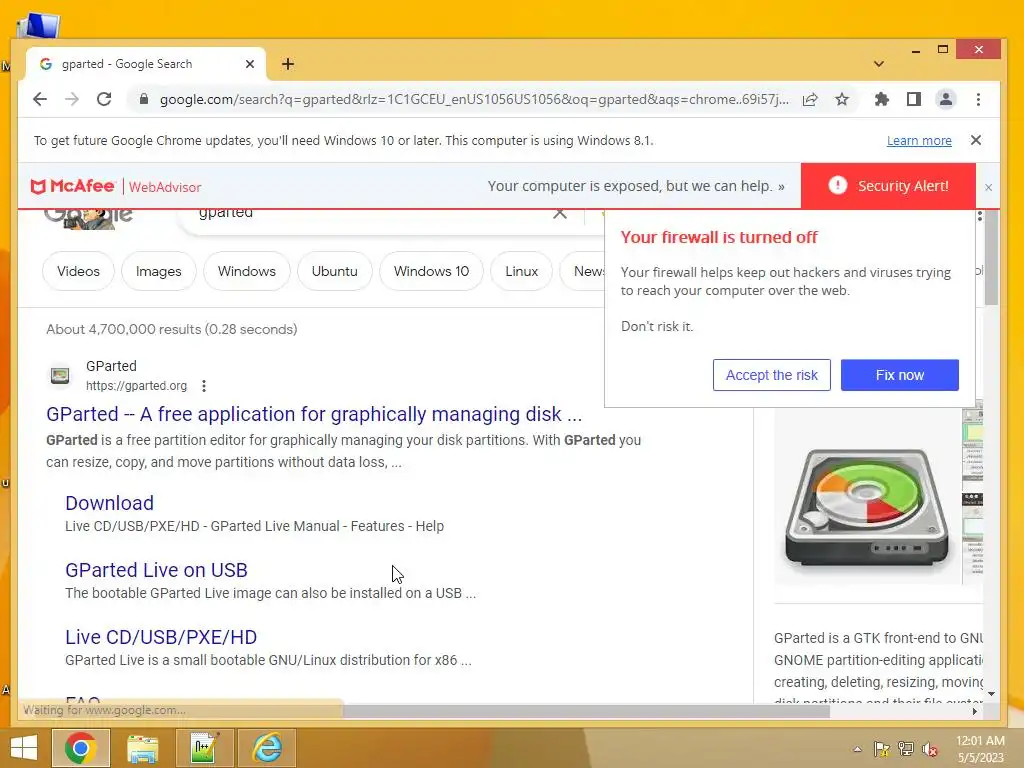The width and height of the screenshot is (1024, 768).
Task: Click the gparted search input field
Action: (366, 214)
